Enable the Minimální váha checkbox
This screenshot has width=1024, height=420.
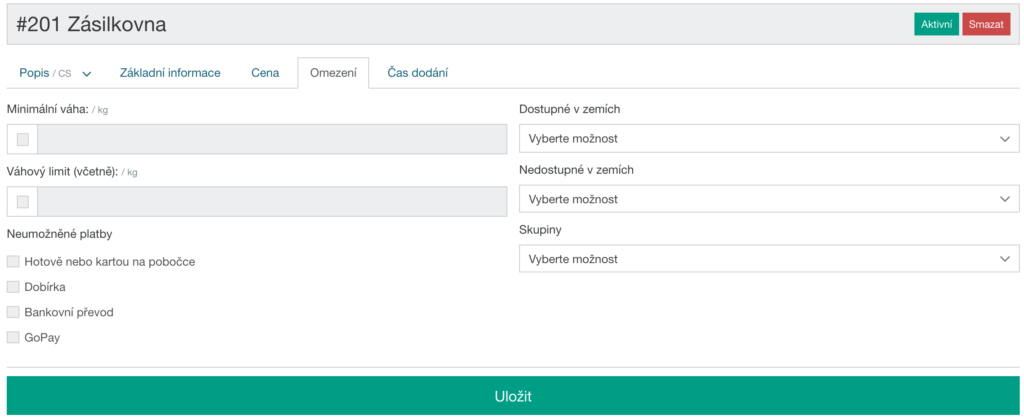pos(22,140)
